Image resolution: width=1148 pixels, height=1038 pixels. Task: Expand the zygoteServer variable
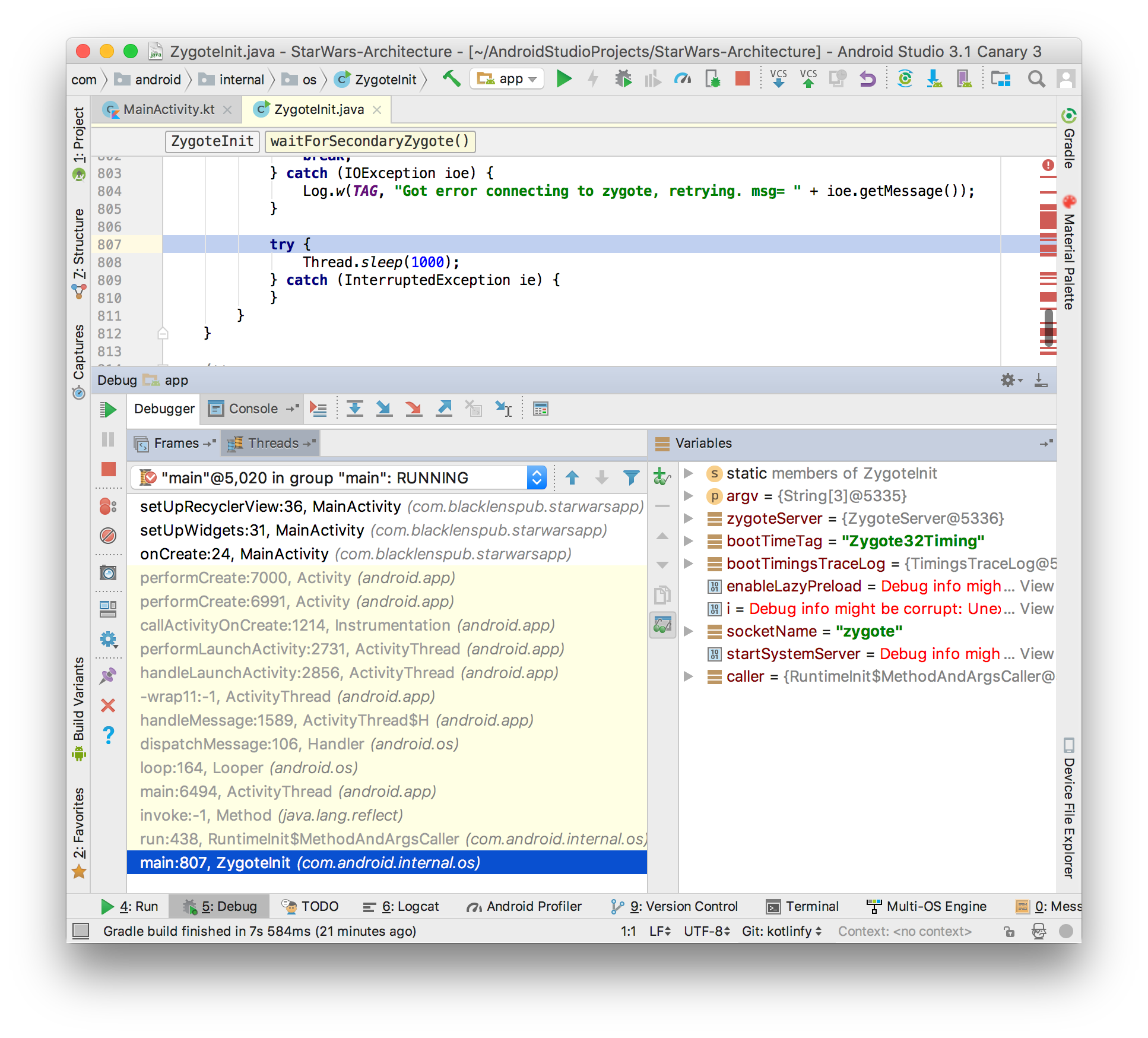pos(689,518)
